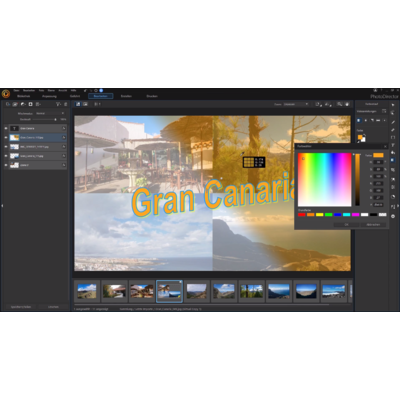Viewport: 400px width, 400px height.
Task: Select the arrow pointer tool in the right toolbar
Action: tap(393, 105)
